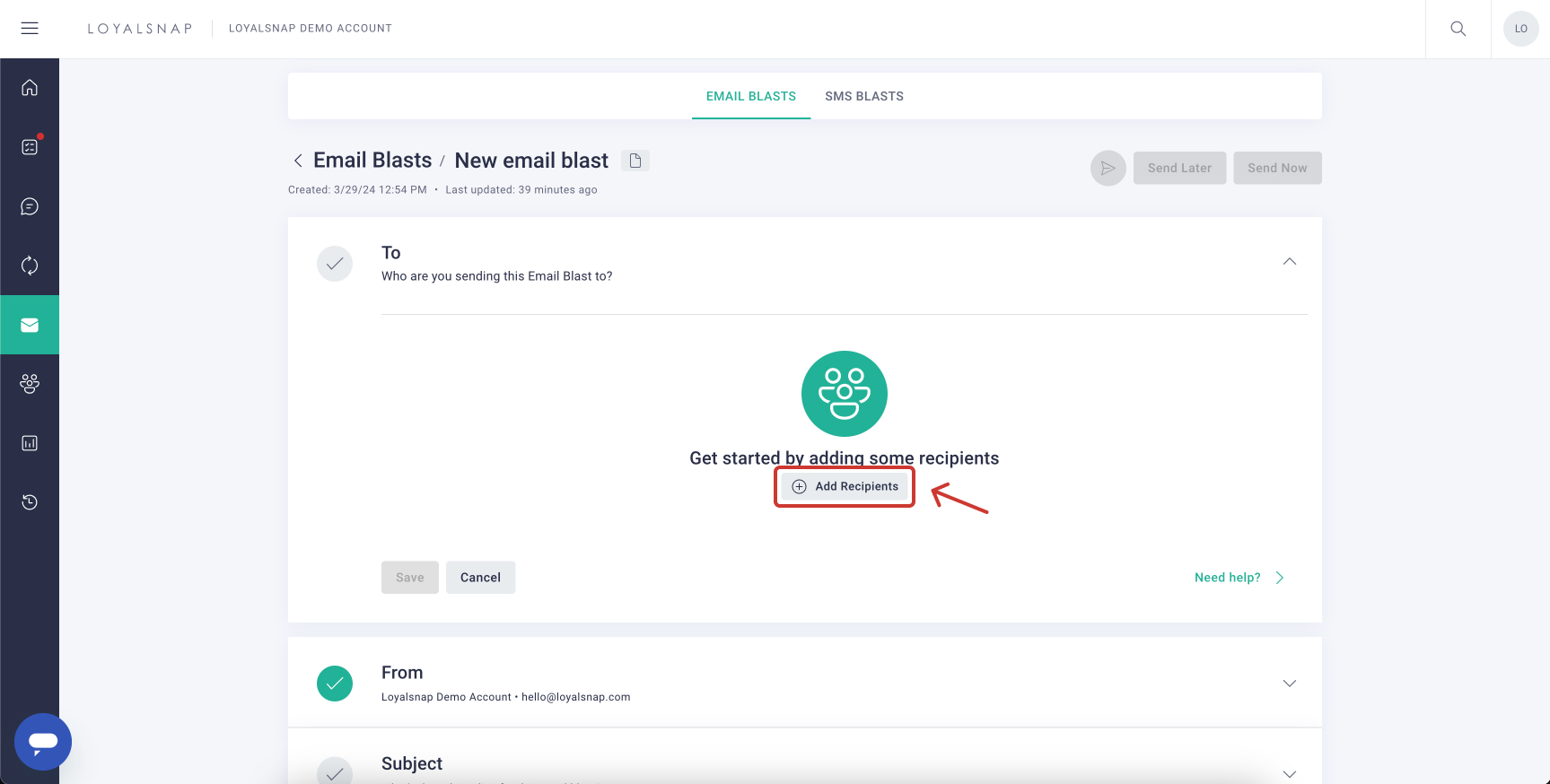Expand the Subject section
Image resolution: width=1550 pixels, height=784 pixels.
[x=1289, y=772]
